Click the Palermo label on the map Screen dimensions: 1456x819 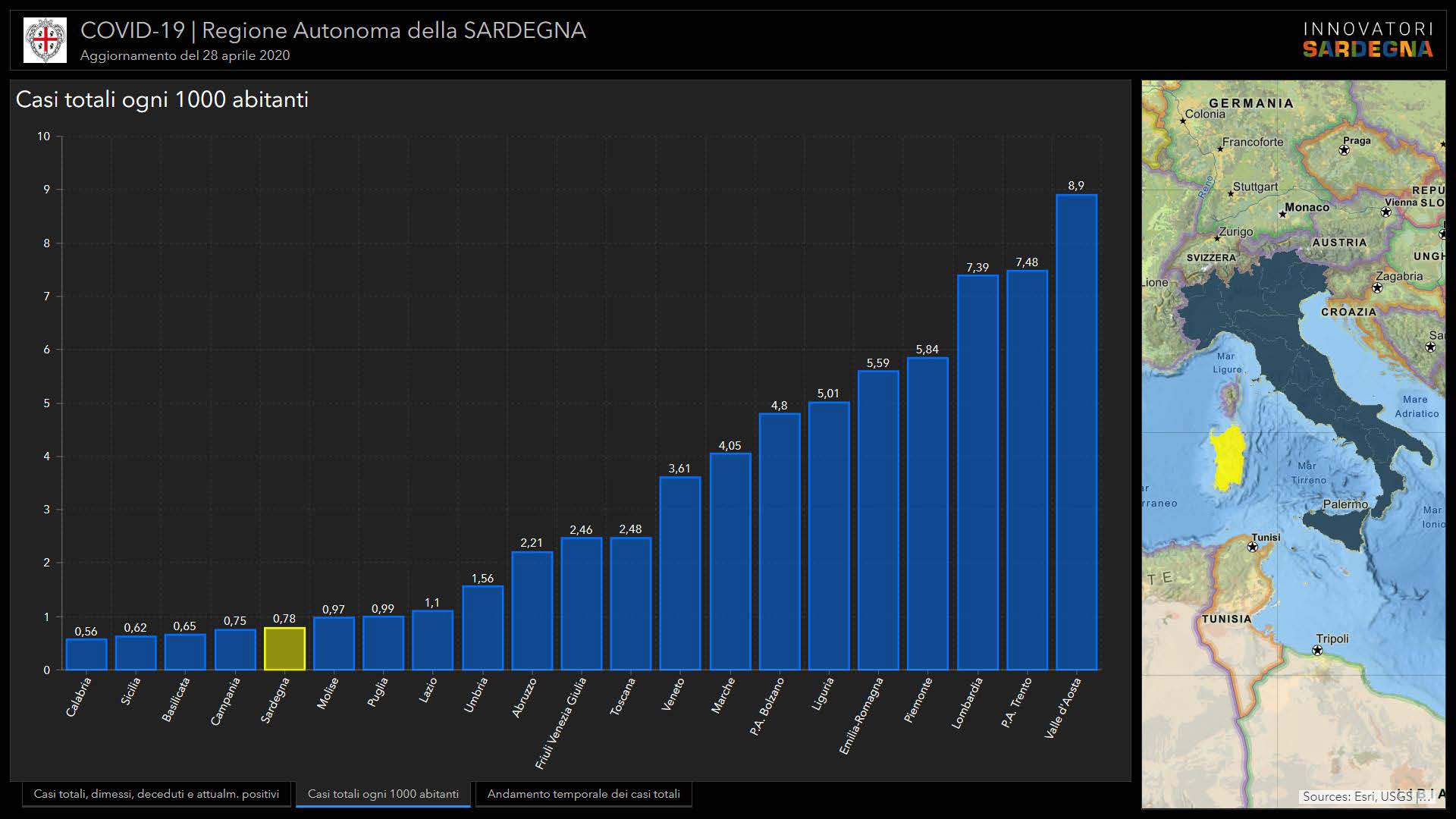(x=1345, y=504)
